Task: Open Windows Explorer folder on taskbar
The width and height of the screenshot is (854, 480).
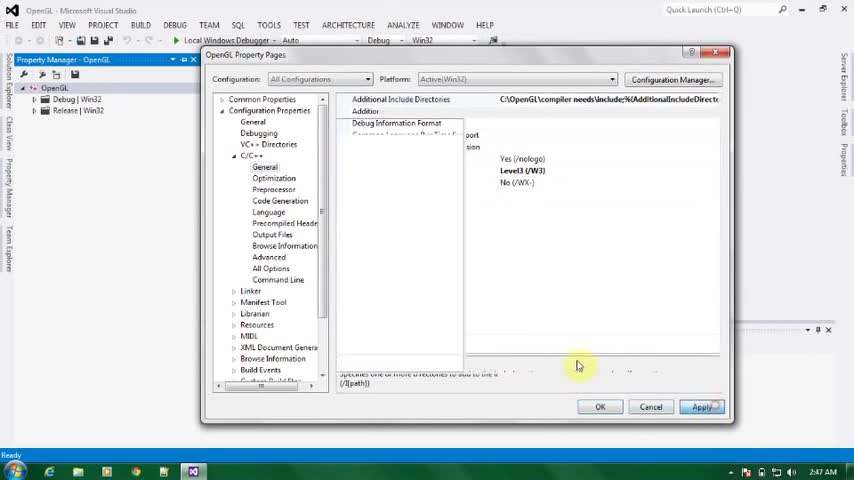Action: coord(78,471)
